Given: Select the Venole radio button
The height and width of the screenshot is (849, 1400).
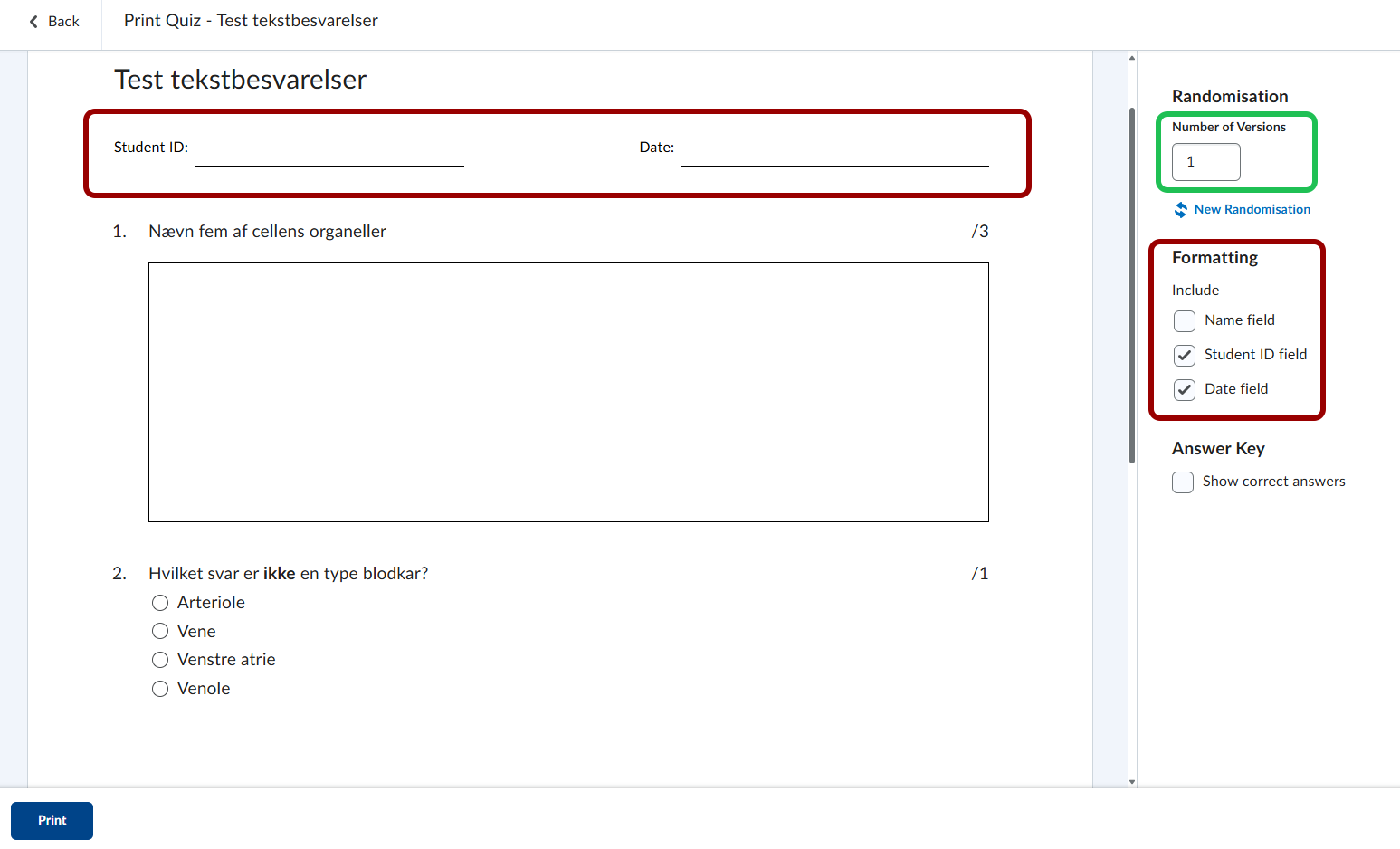Looking at the screenshot, I should [160, 689].
